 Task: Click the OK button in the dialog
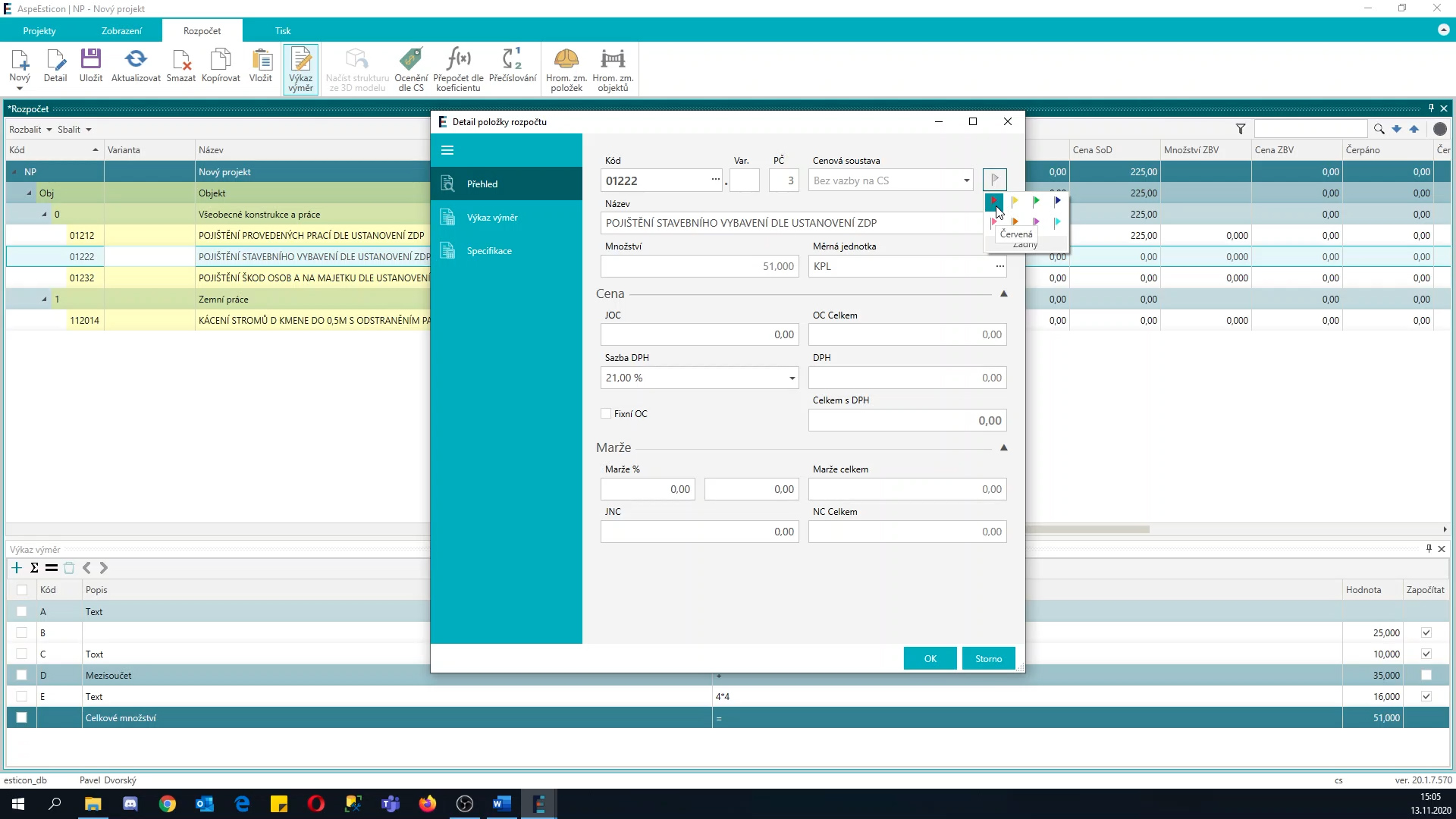[930, 658]
